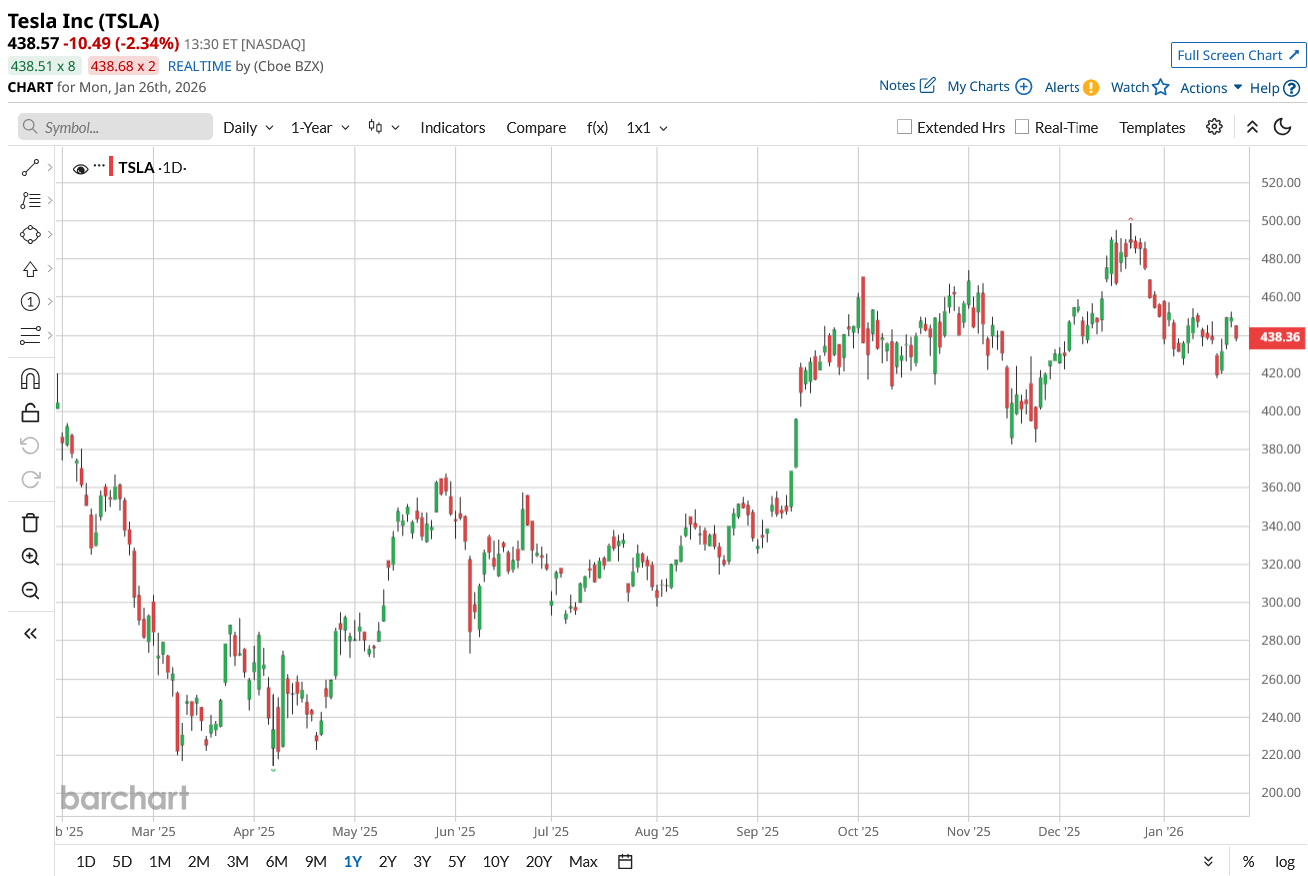Open chart settings gear icon
This screenshot has height=876, width=1308.
point(1214,127)
